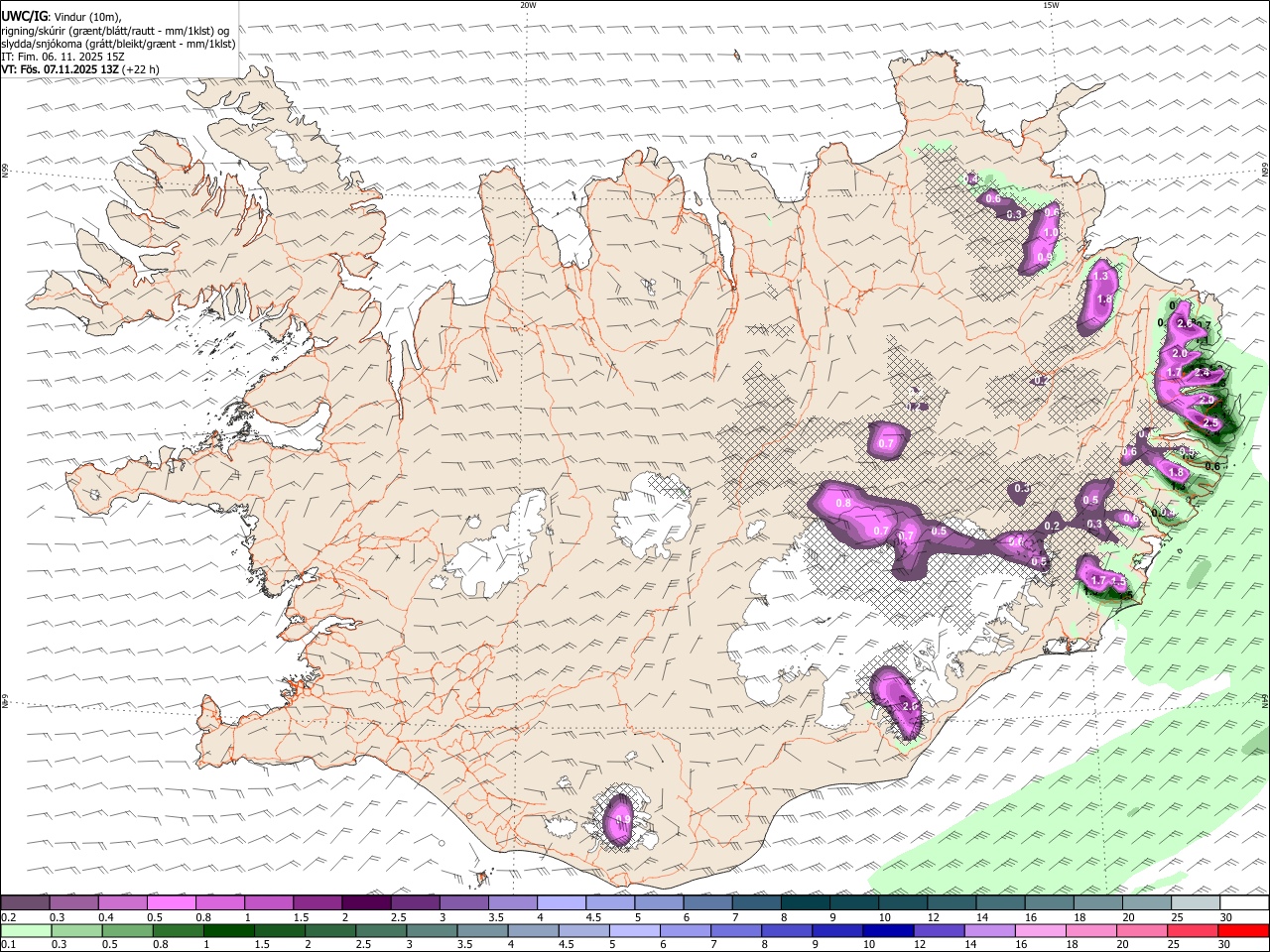Click the 0.1 label in the rain legend

tap(7, 945)
